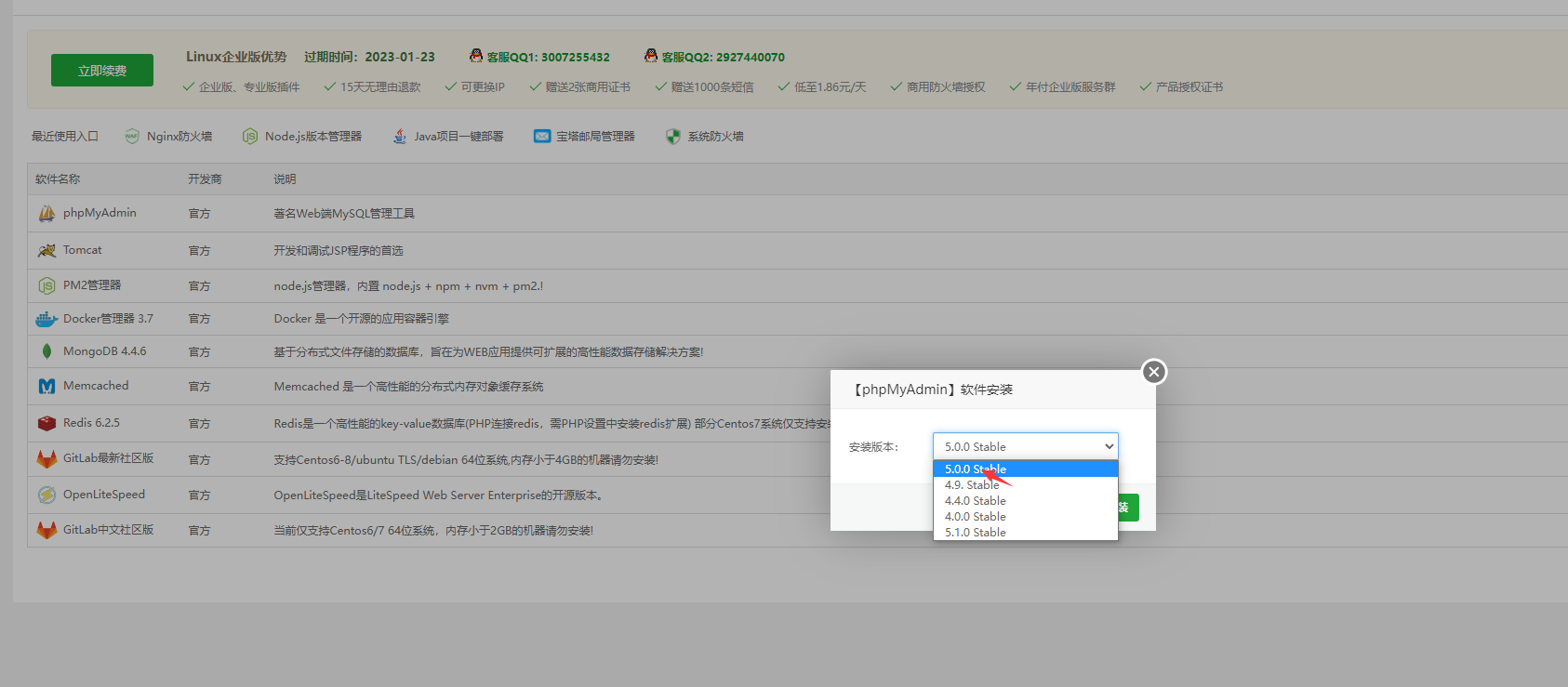
Task: Click 产品授权证书 benefit text
Action: (1189, 87)
